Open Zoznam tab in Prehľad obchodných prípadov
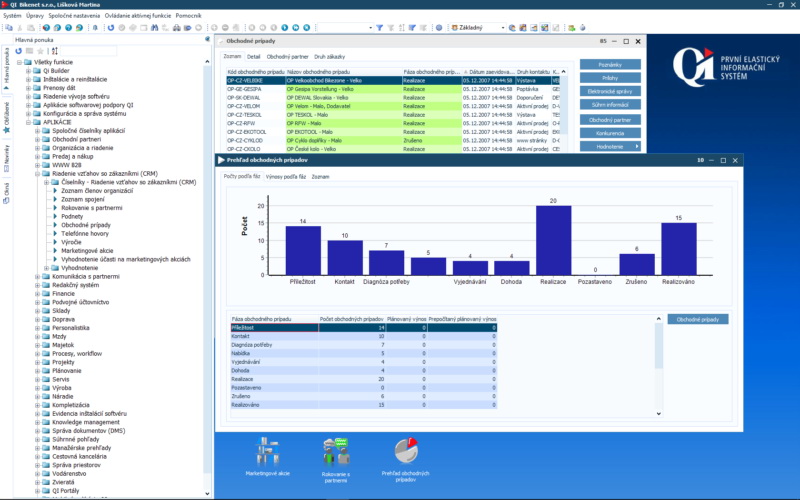This screenshot has width=800, height=500. tap(320, 177)
